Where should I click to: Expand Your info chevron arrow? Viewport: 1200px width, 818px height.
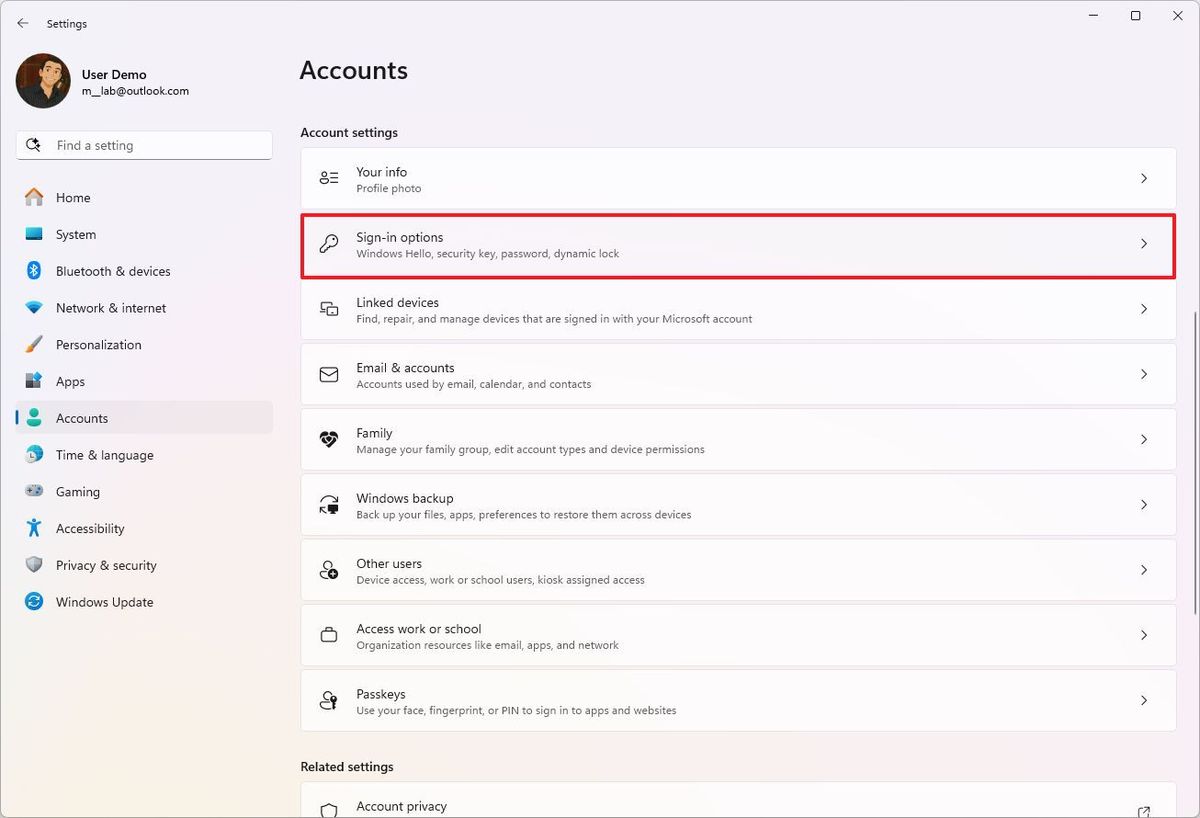1144,179
